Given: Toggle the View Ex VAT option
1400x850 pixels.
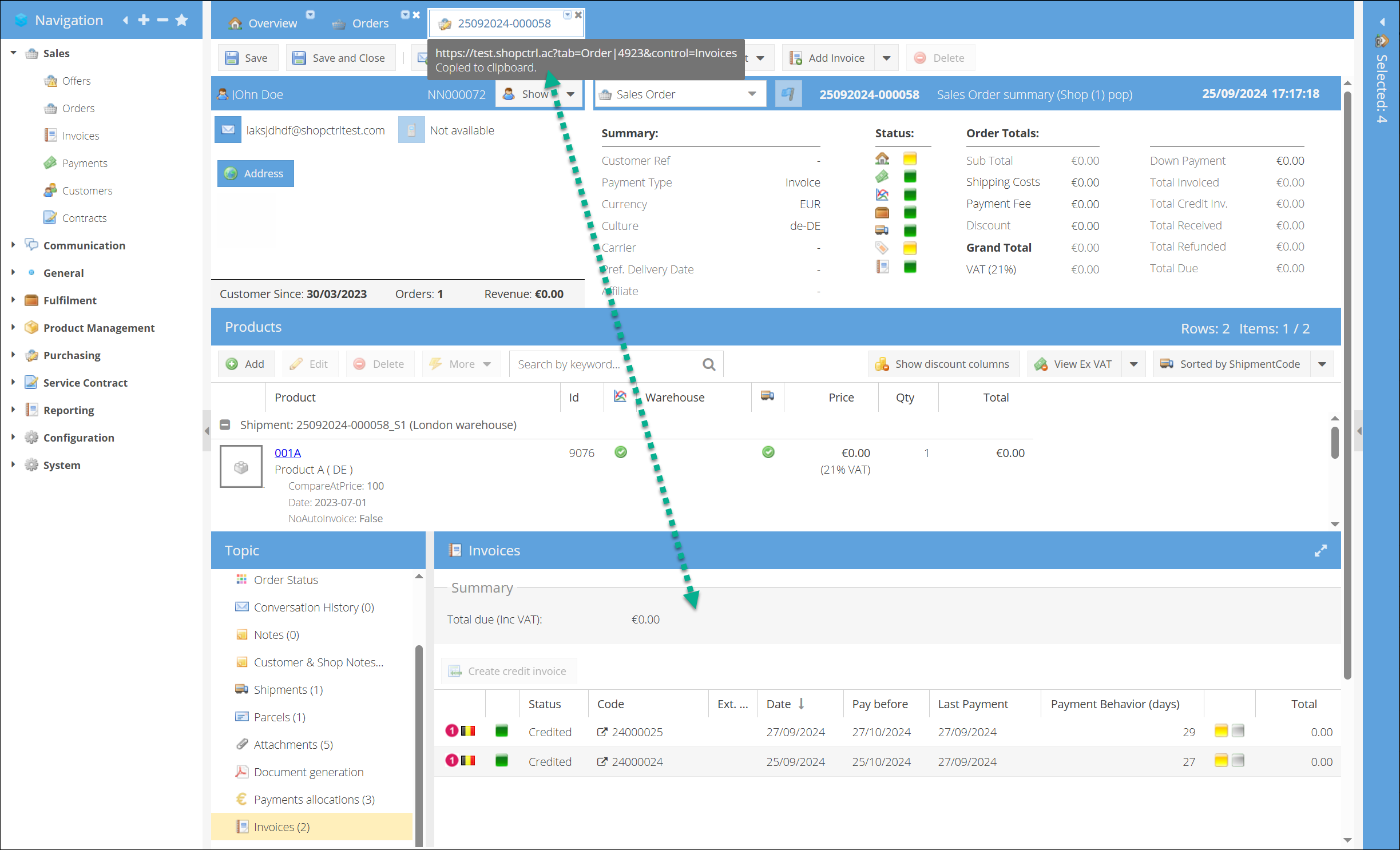Looking at the screenshot, I should (x=1075, y=364).
